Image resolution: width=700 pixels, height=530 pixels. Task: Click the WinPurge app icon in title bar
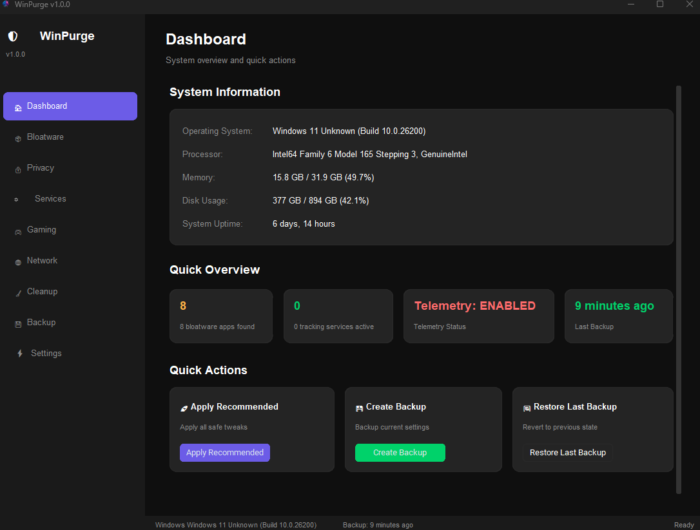(x=6, y=4)
